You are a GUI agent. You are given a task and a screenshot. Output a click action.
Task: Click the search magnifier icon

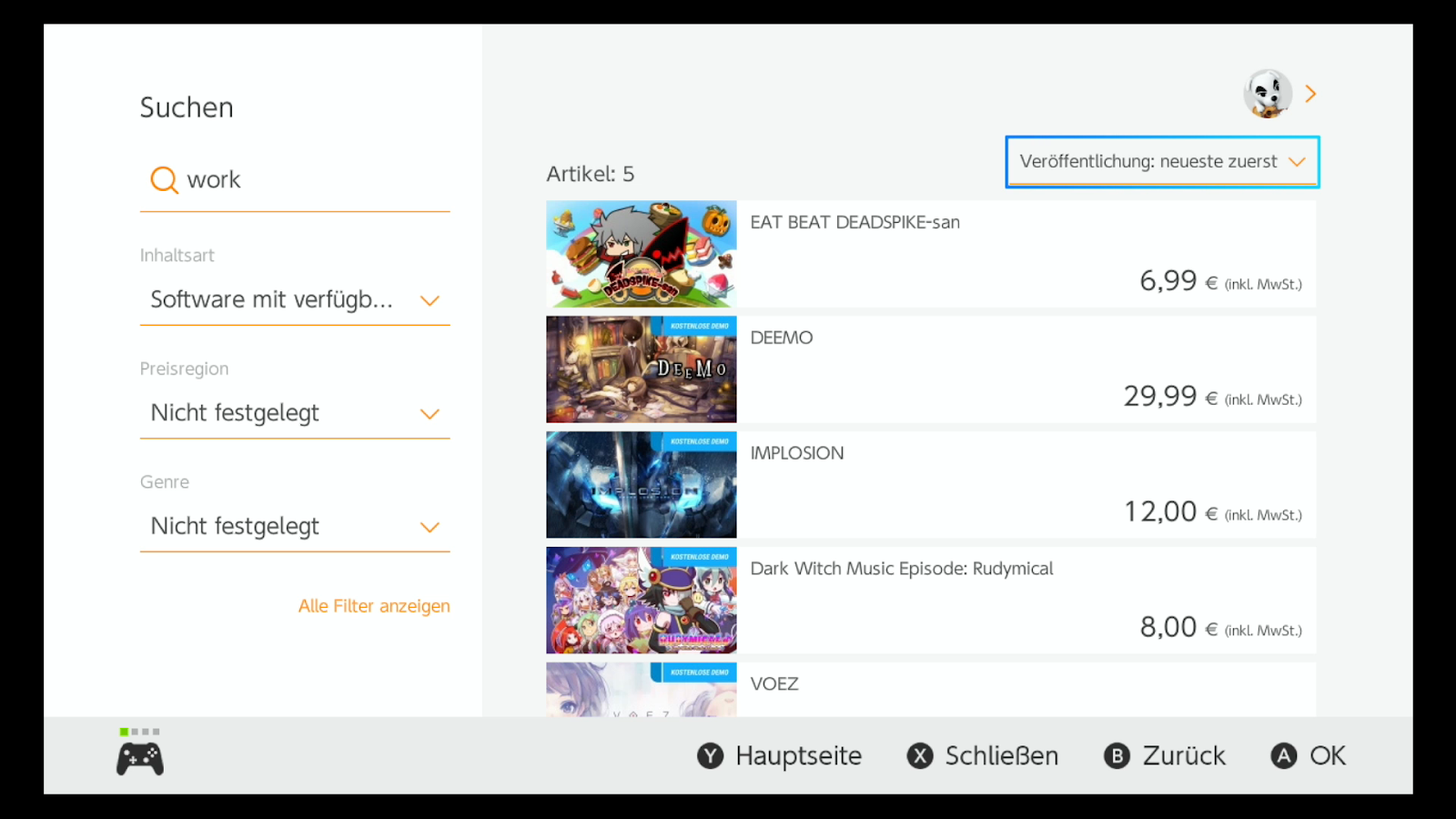point(164,180)
